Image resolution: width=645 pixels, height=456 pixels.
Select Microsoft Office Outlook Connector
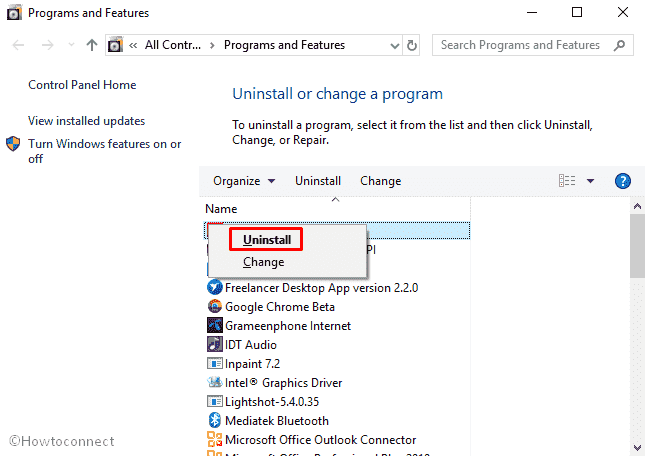click(x=320, y=440)
